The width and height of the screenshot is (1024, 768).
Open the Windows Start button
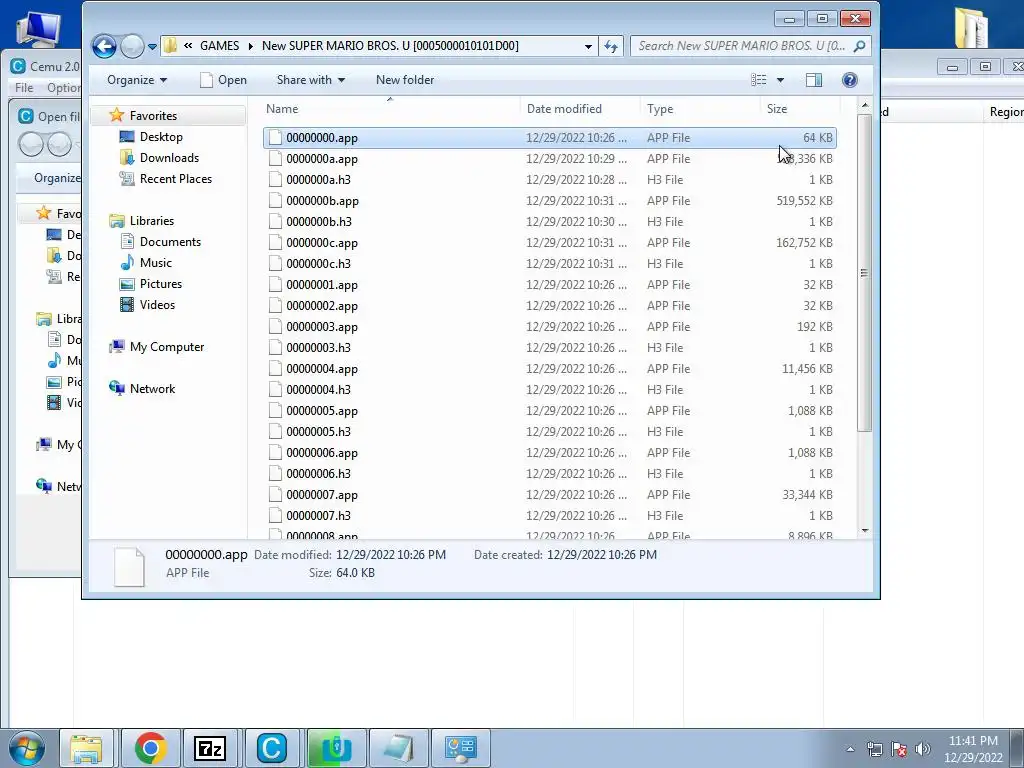27,748
